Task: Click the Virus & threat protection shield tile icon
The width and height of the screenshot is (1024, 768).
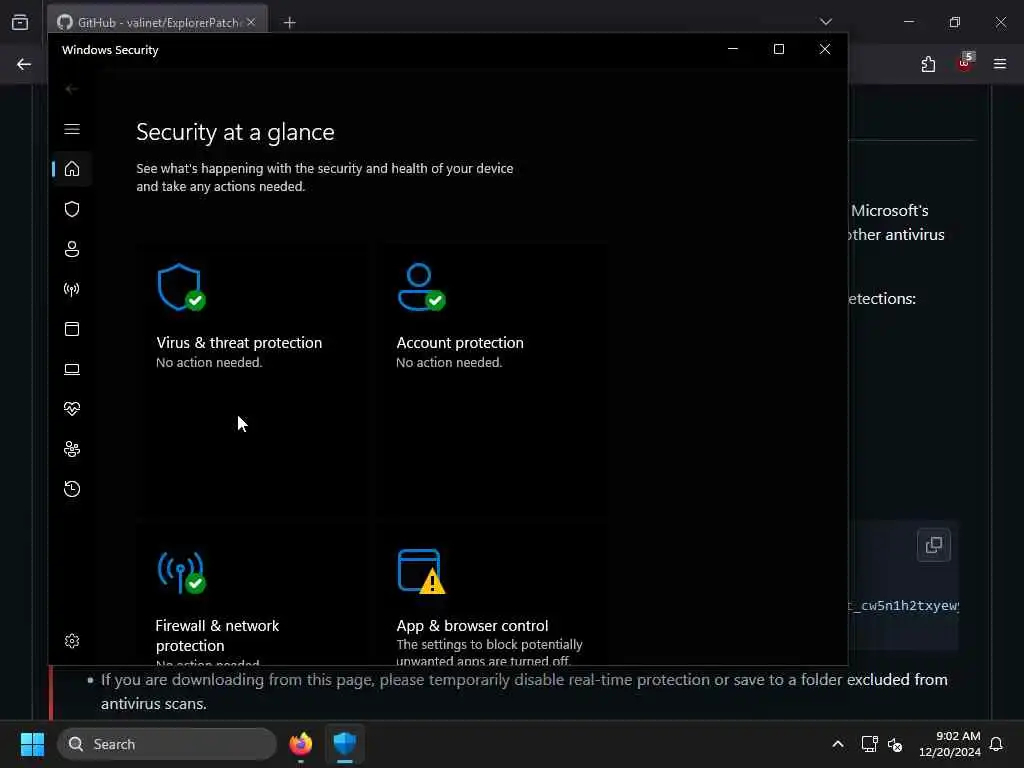Action: coord(181,287)
